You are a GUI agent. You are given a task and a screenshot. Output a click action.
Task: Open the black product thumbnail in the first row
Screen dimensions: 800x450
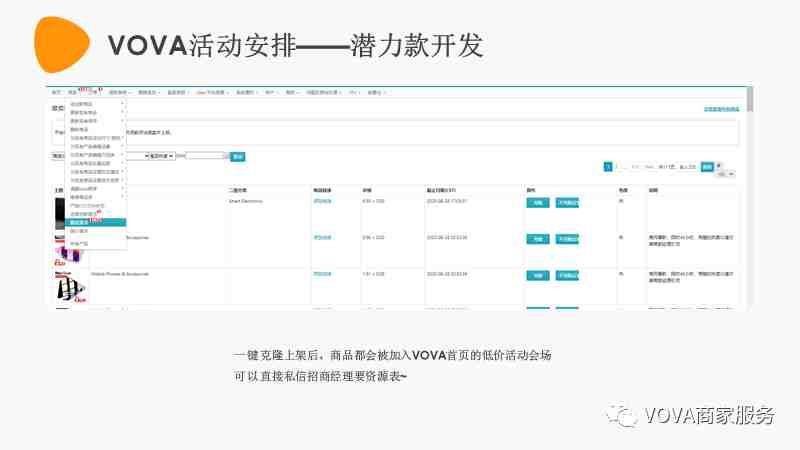(x=60, y=213)
